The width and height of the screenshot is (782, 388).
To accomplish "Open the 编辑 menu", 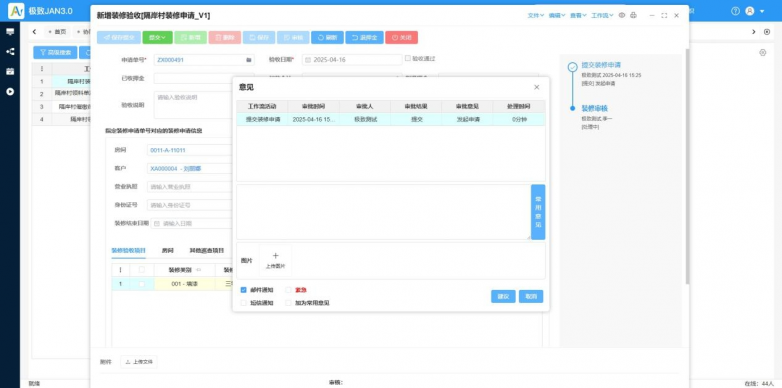I will click(557, 15).
